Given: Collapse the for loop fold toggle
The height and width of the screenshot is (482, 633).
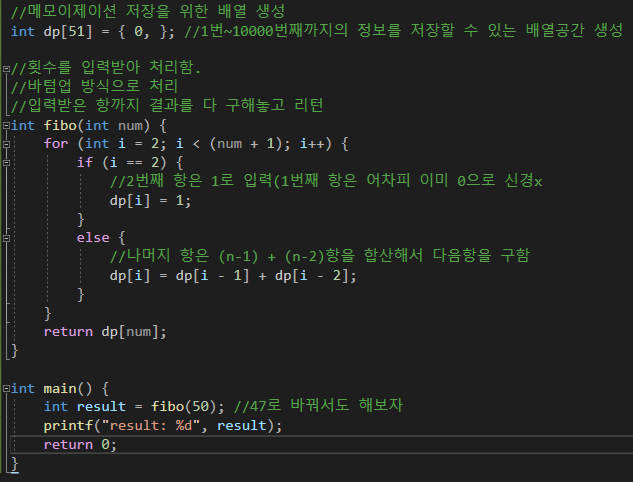Looking at the screenshot, I should [x=6, y=144].
